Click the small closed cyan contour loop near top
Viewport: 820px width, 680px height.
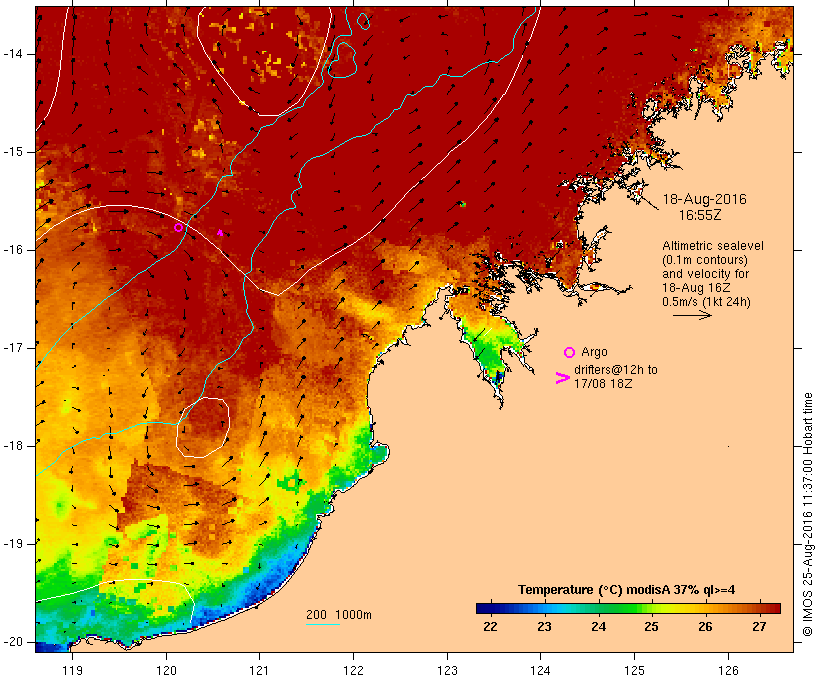coord(363,21)
